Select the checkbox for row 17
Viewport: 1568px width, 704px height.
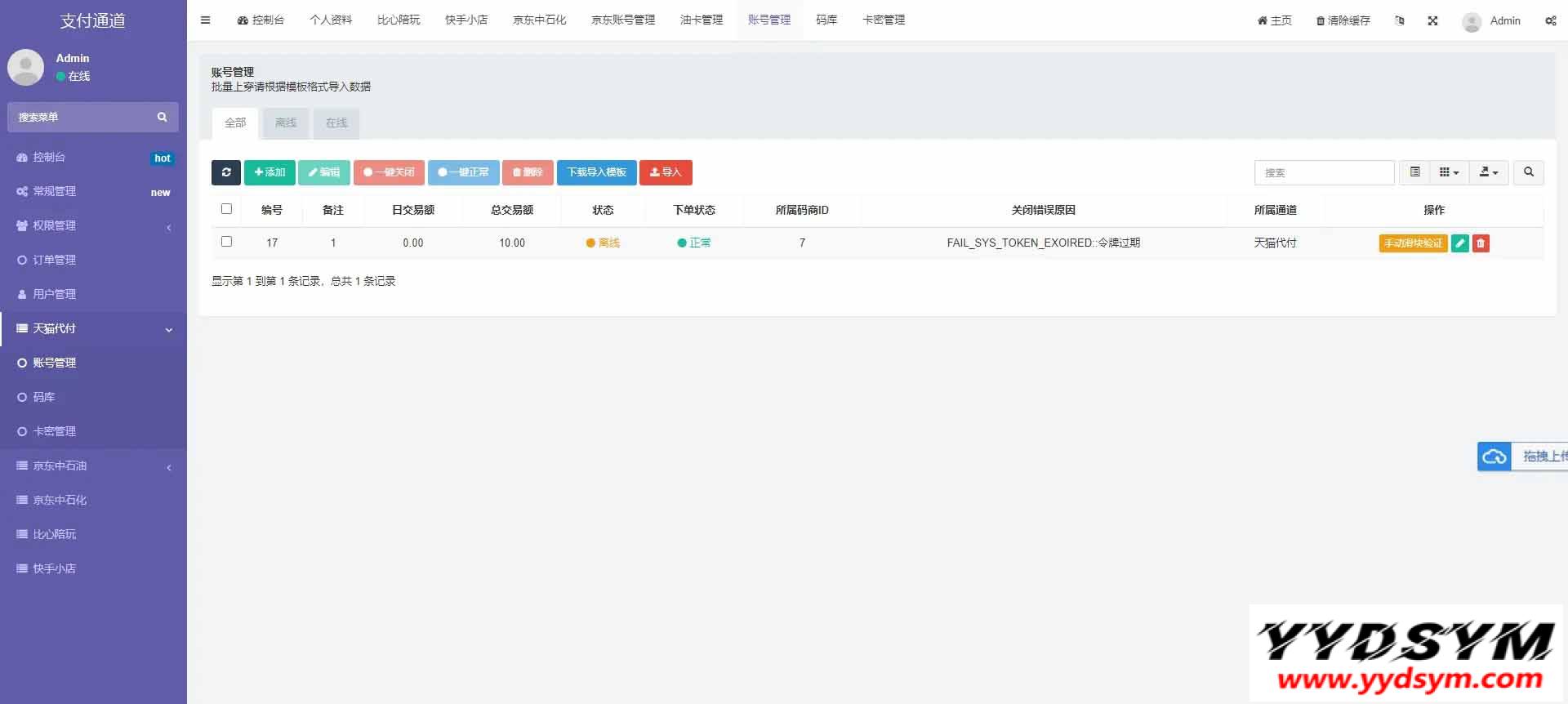(226, 242)
